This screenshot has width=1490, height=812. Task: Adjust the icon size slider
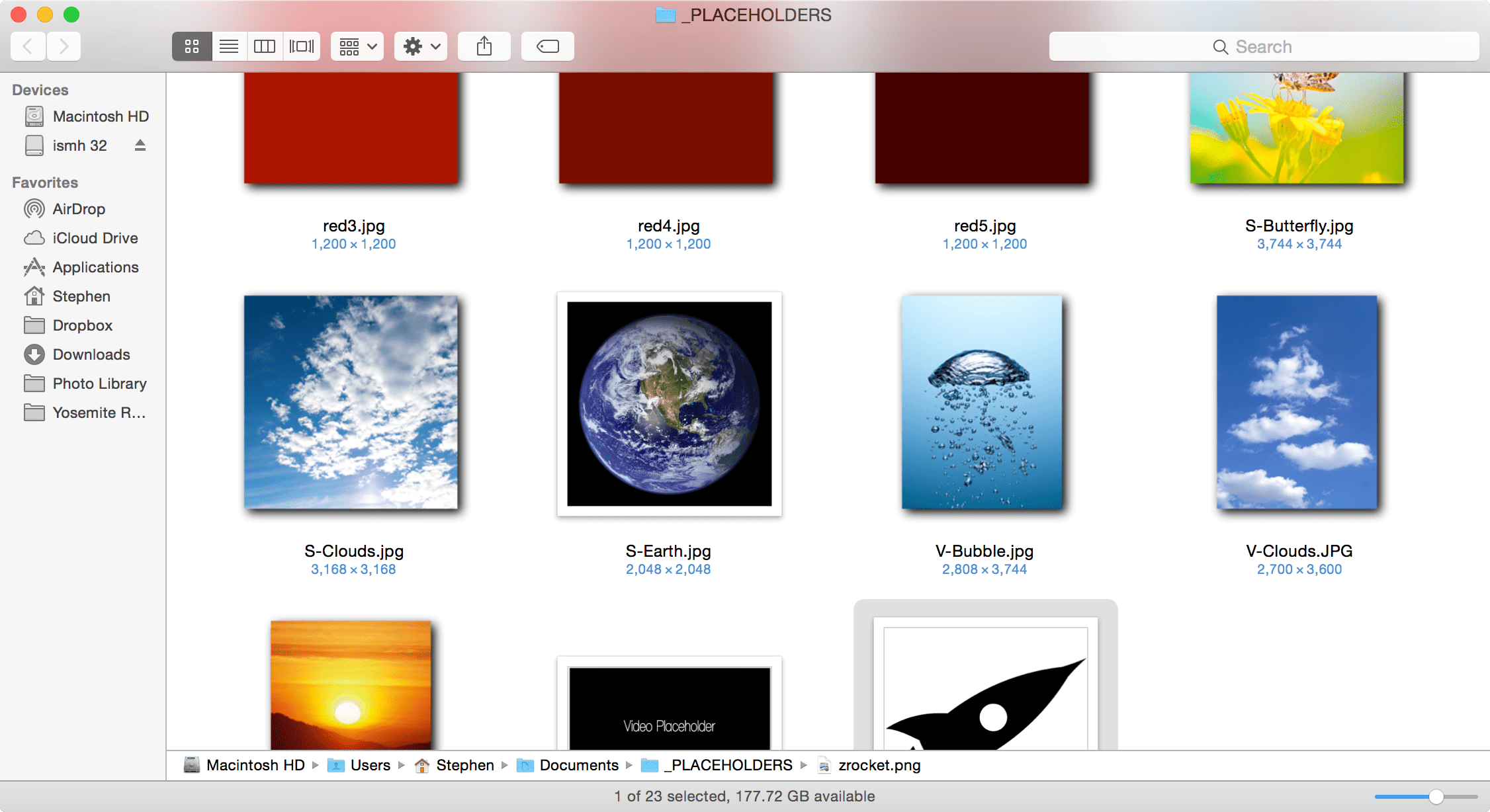(1435, 796)
